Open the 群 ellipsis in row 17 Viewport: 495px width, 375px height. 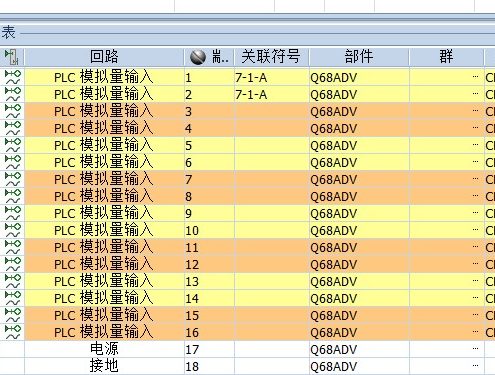click(x=475, y=349)
